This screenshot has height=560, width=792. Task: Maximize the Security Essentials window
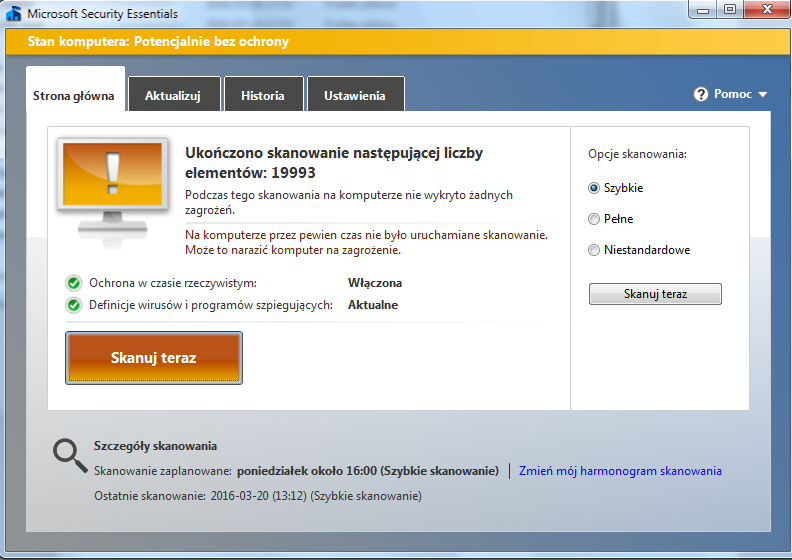pos(729,10)
